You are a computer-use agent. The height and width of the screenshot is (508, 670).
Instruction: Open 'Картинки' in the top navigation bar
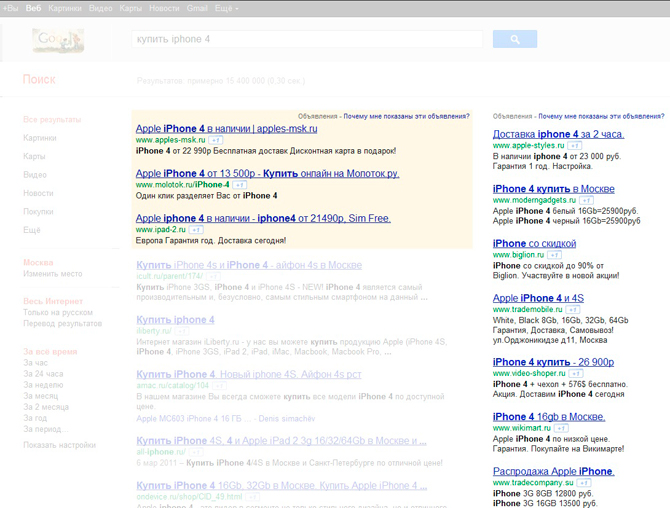pos(65,8)
